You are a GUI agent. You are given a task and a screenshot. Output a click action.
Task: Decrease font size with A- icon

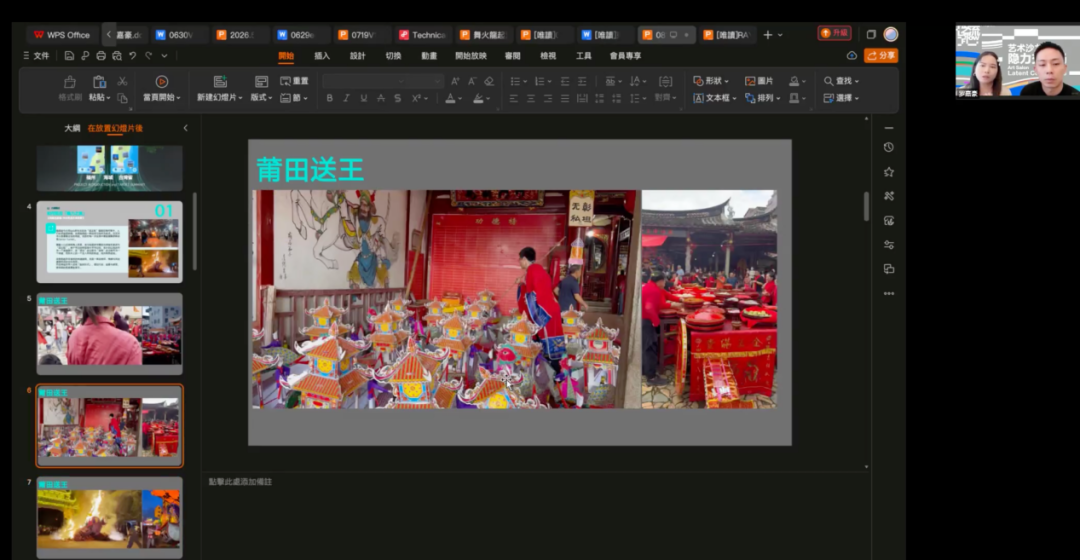(472, 81)
